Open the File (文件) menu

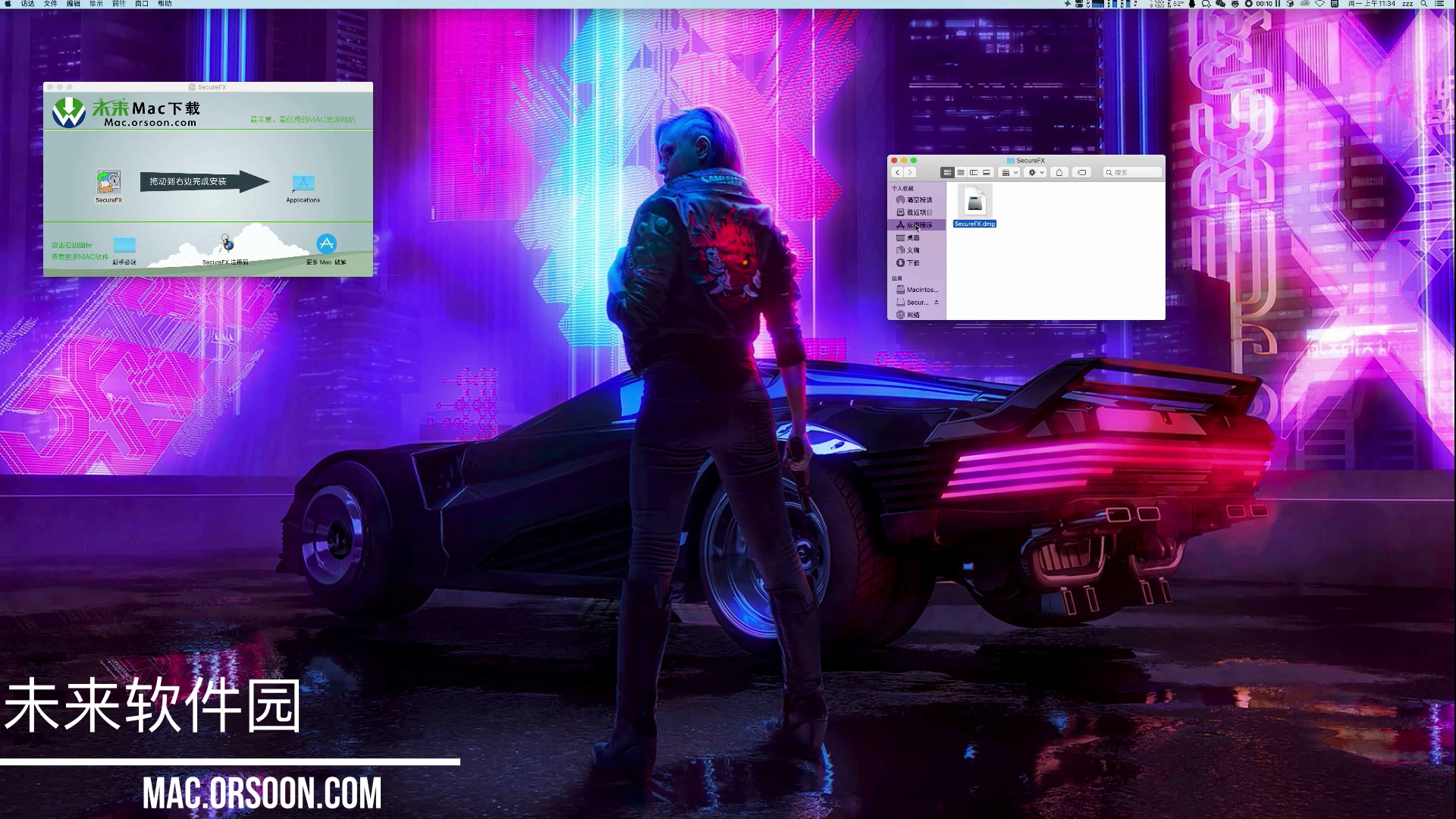pyautogui.click(x=51, y=4)
